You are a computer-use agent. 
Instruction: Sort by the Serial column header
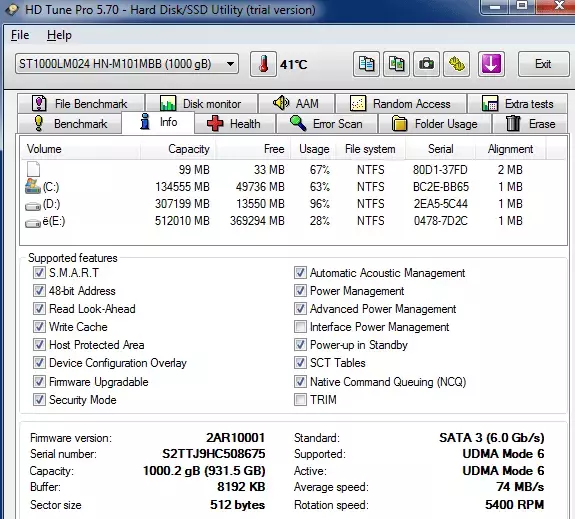(x=440, y=149)
